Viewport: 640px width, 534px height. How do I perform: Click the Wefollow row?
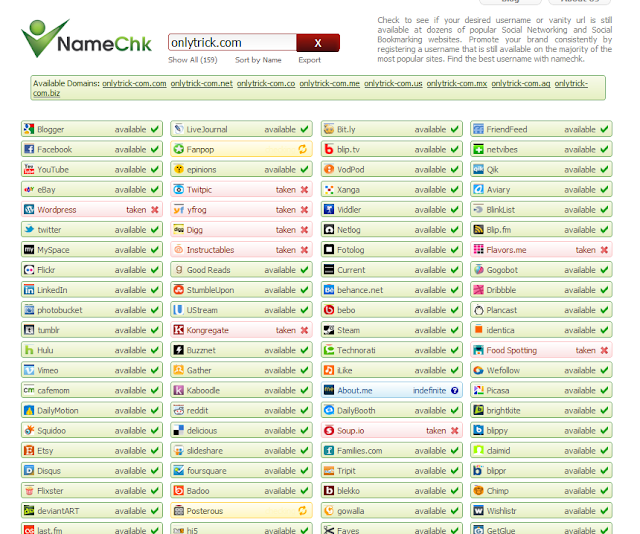[541, 370]
